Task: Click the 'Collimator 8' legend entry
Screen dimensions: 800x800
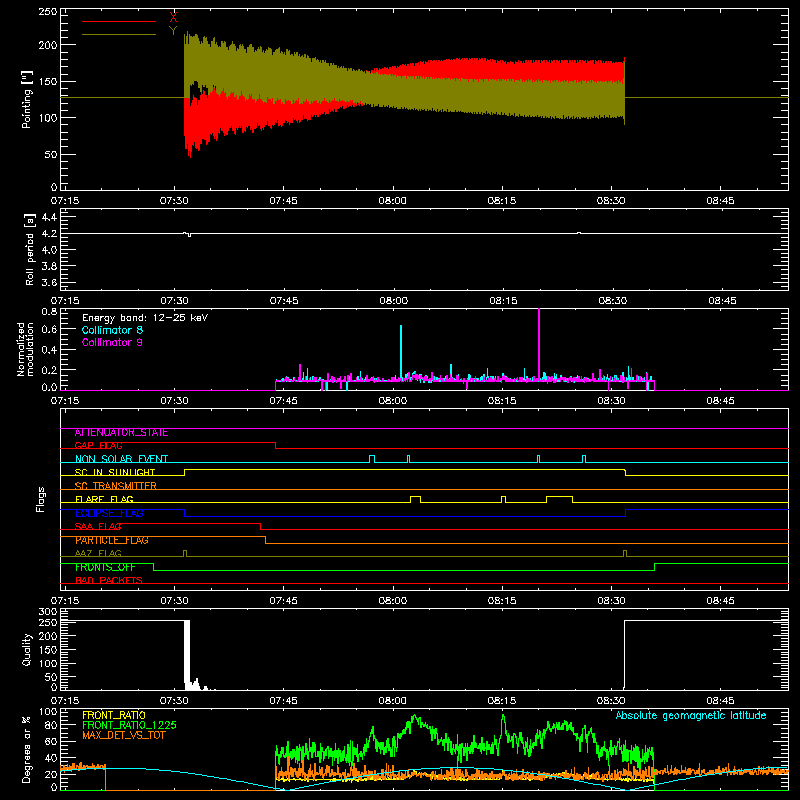Action: pos(112,330)
